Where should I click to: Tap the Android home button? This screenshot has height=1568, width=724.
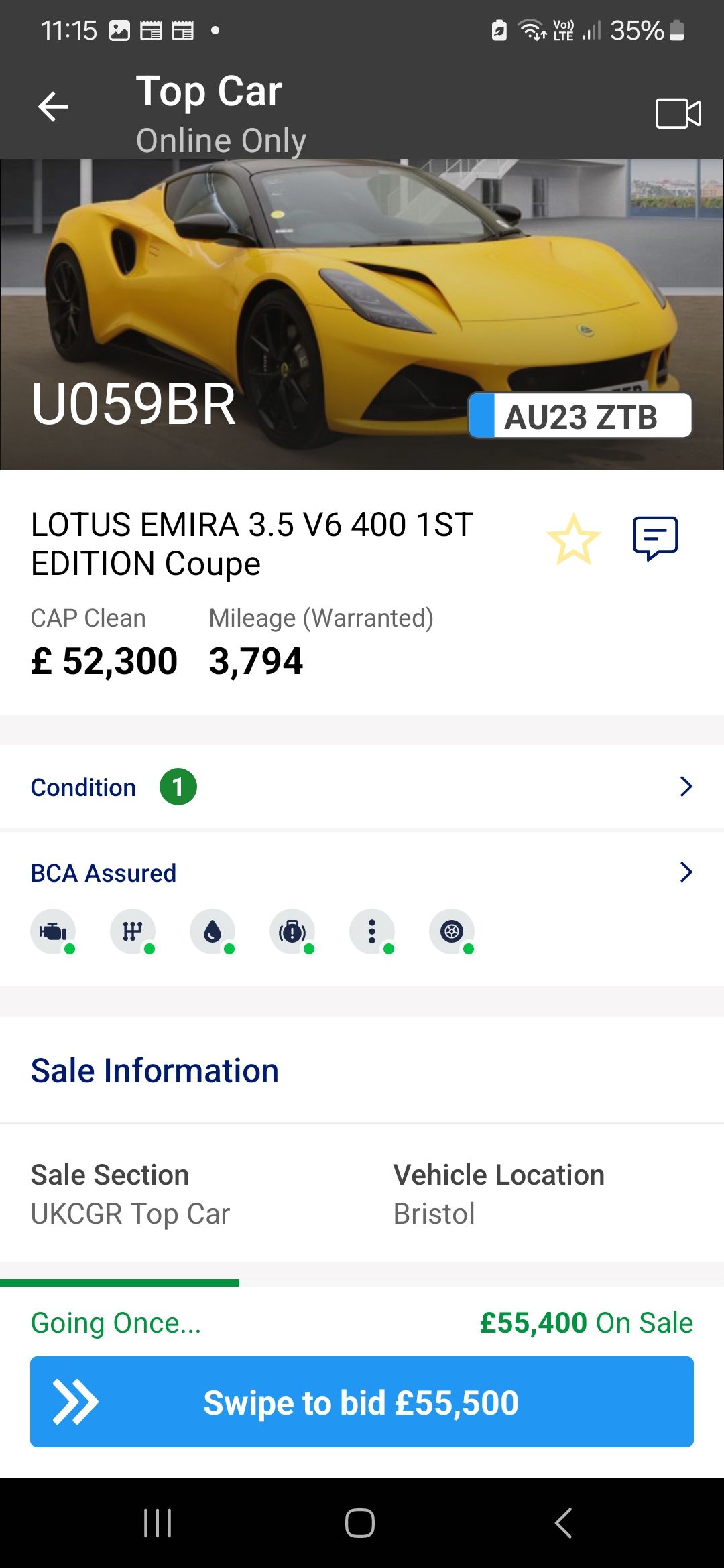coord(360,1523)
